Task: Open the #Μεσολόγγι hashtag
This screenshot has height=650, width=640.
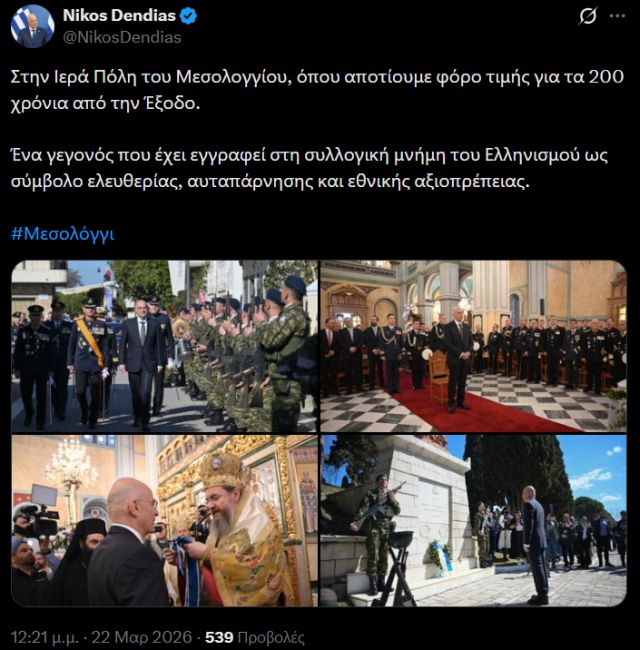Action: click(63, 234)
